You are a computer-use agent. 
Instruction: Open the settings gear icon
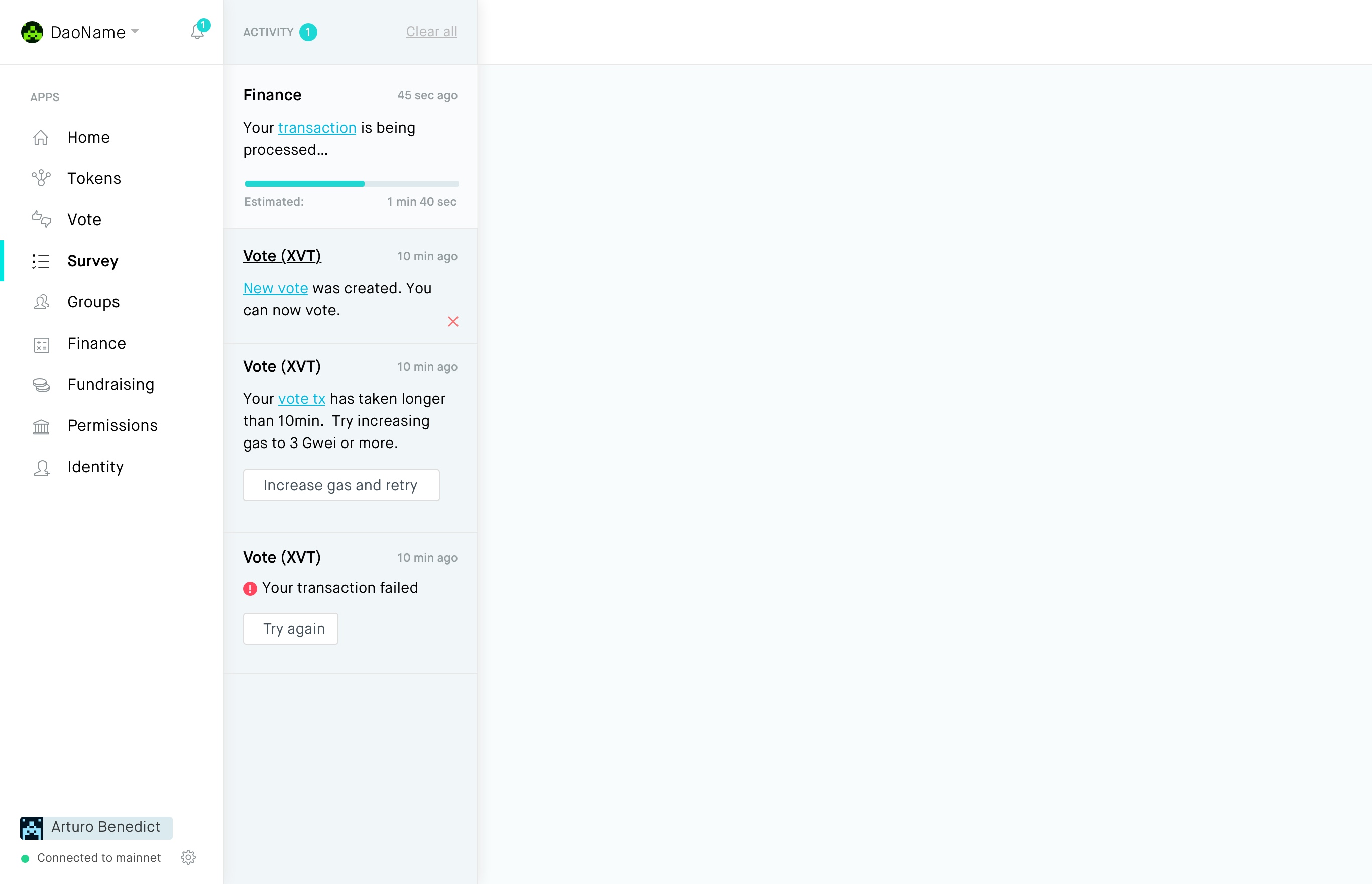(x=188, y=857)
